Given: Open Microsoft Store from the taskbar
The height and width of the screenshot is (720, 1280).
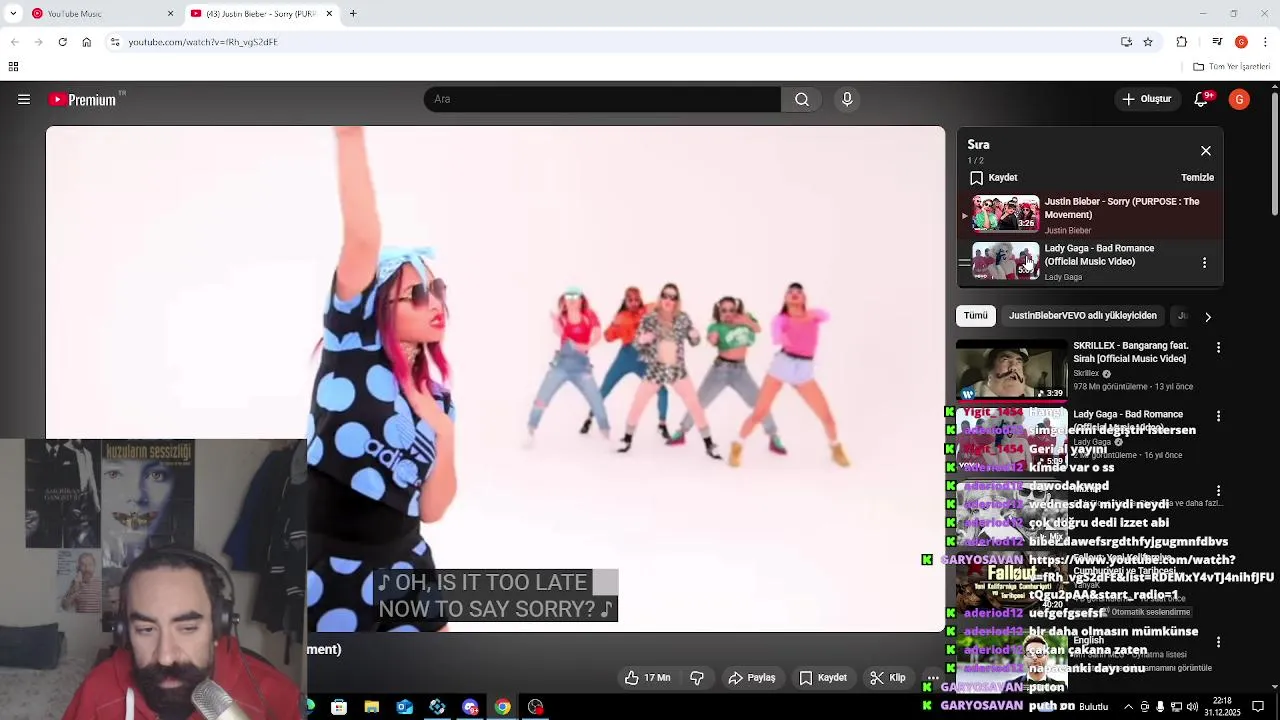Looking at the screenshot, I should (339, 707).
